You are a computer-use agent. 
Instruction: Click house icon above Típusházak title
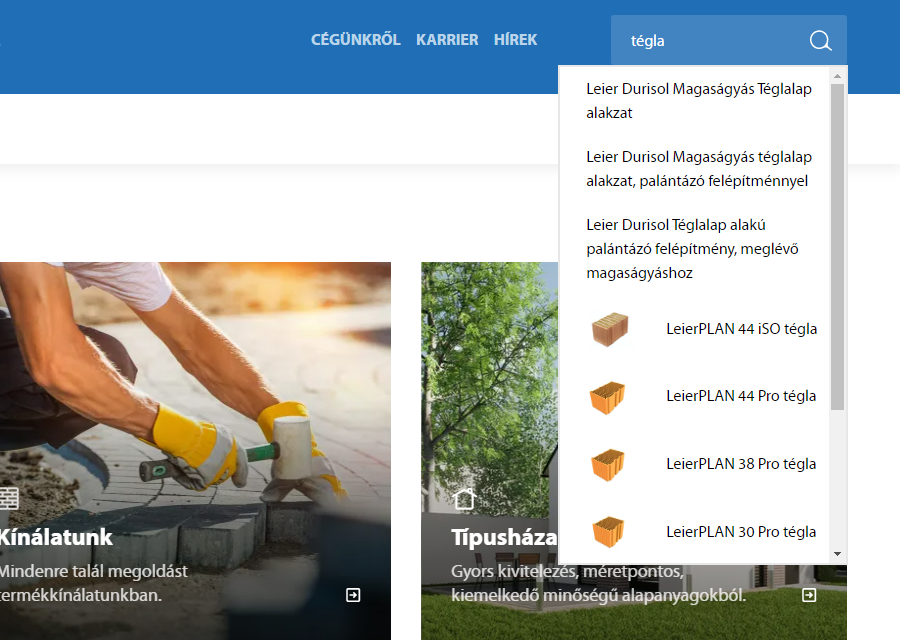[x=464, y=499]
